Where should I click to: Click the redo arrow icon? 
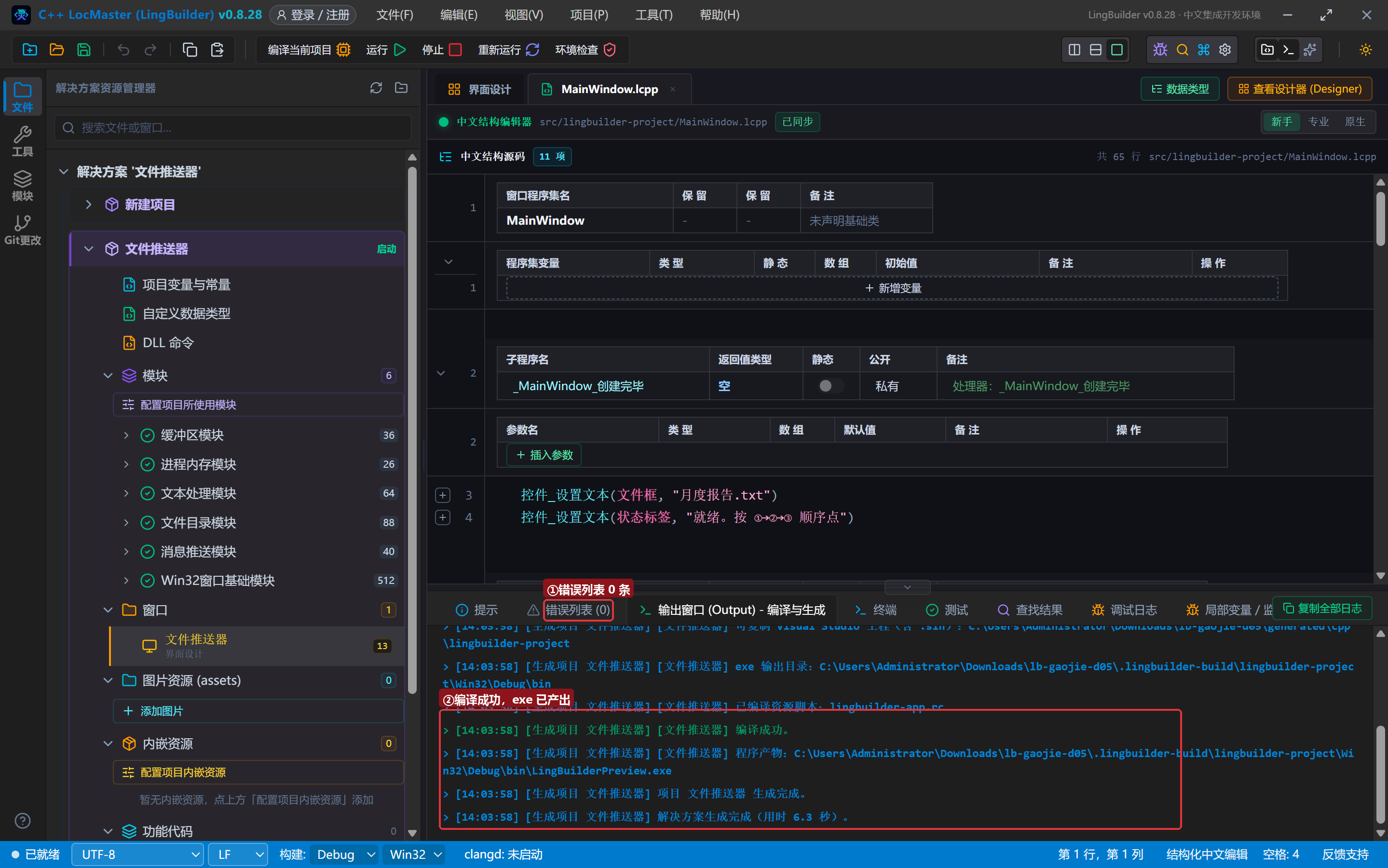click(x=150, y=50)
